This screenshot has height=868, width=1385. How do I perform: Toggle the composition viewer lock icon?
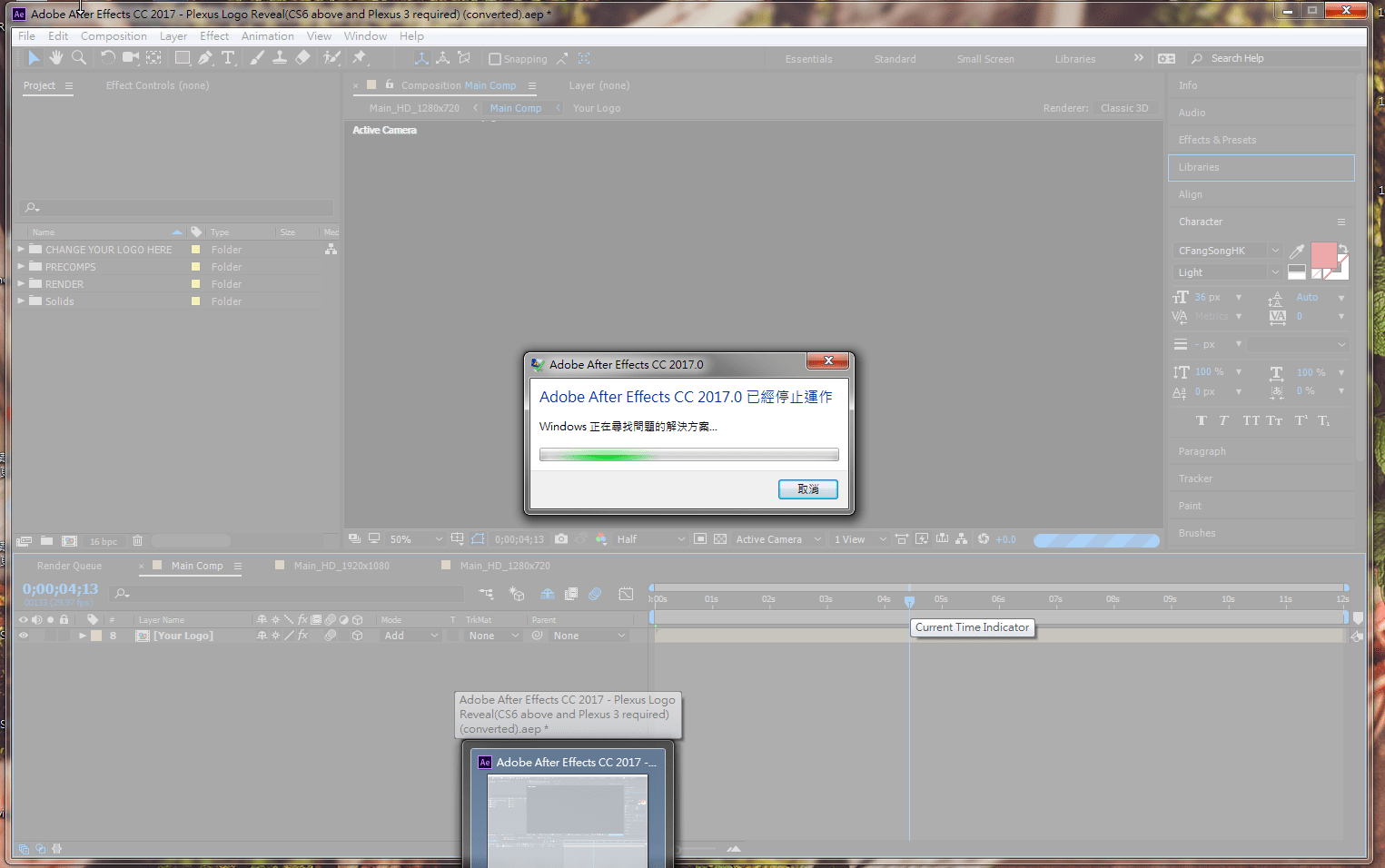point(390,84)
